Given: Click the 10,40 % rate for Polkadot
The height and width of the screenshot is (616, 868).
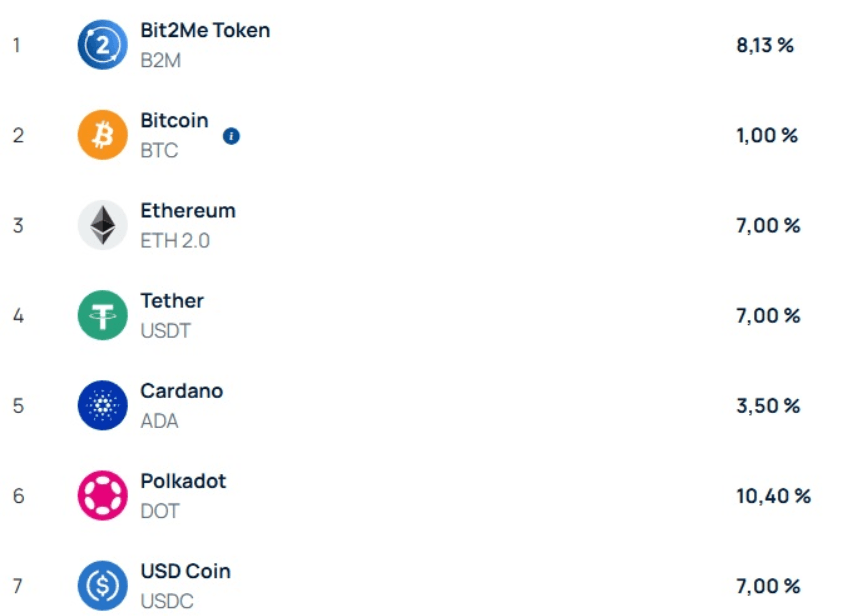Looking at the screenshot, I should [773, 496].
